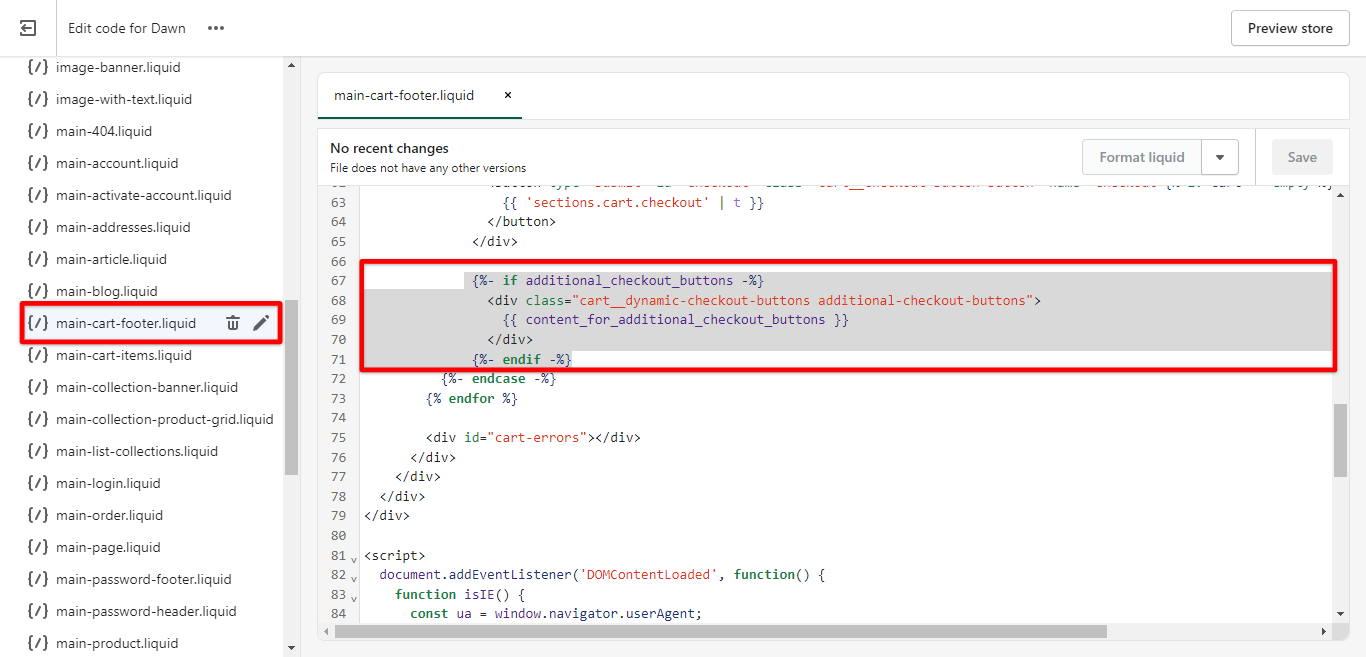
Task: Open the three-dot more actions menu
Action: click(216, 28)
